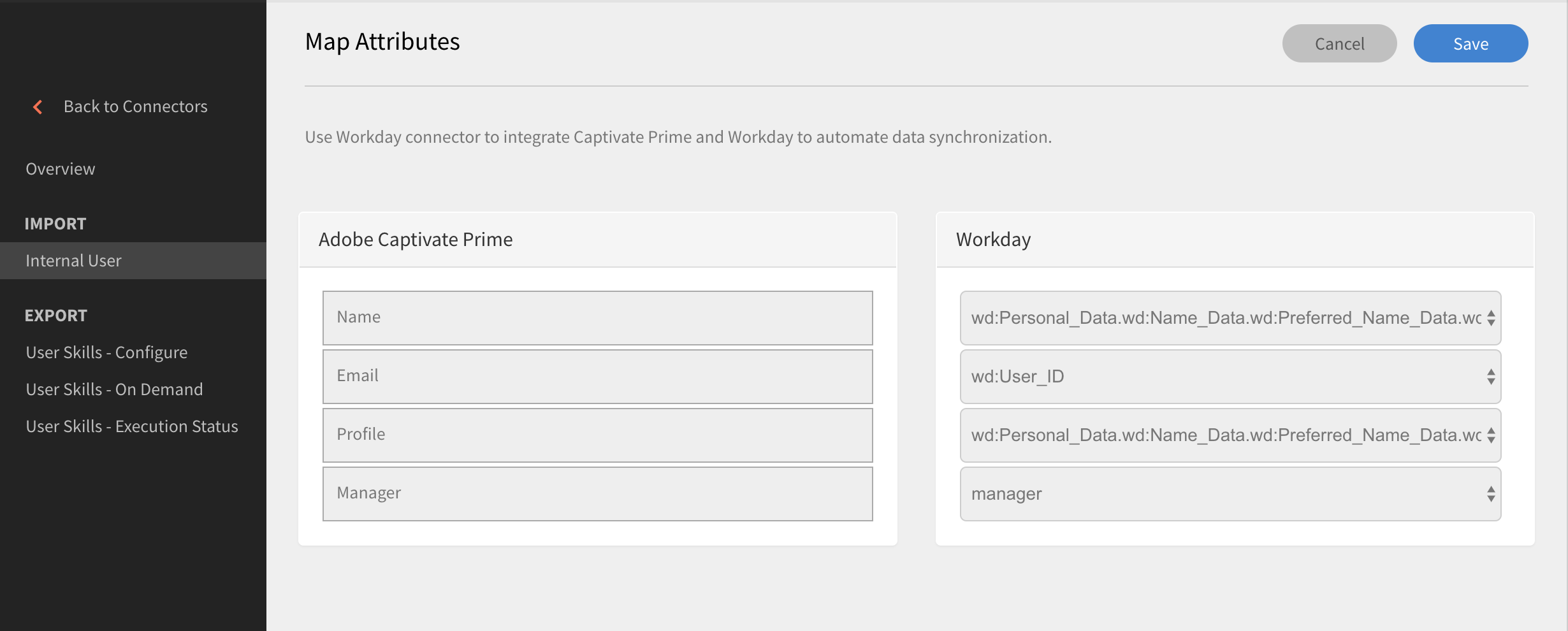Open User Skills - On Demand
Screen dimensions: 1568x631
pyautogui.click(x=114, y=389)
